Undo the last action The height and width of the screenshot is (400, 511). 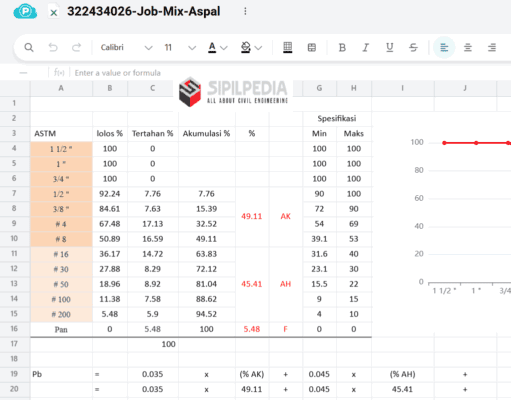(x=53, y=48)
